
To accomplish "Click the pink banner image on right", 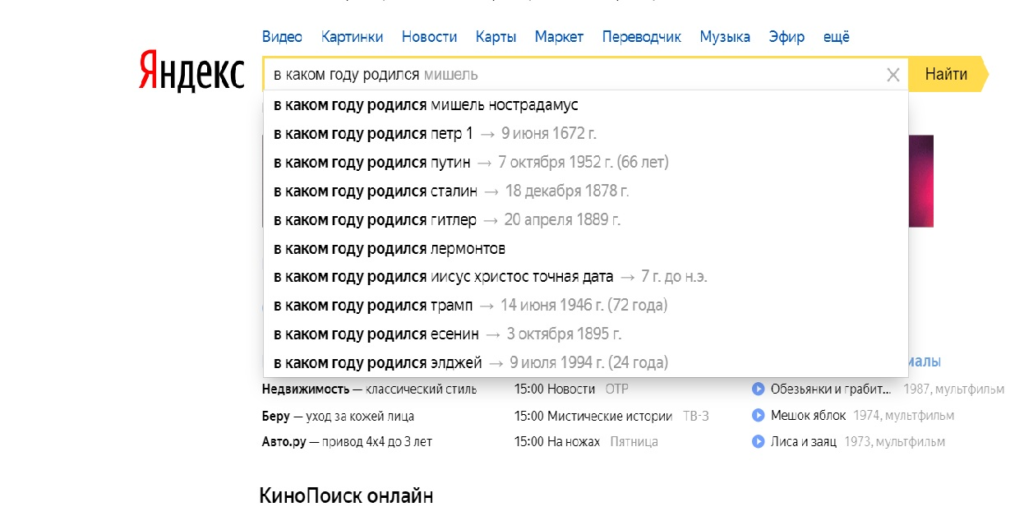I will click(921, 182).
